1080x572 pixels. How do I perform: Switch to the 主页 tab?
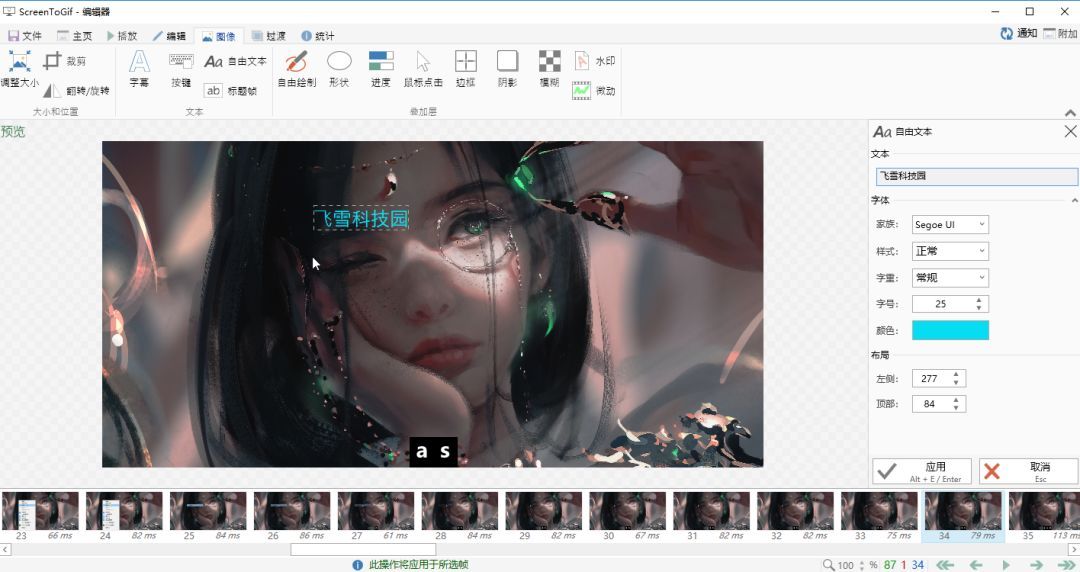(x=74, y=36)
